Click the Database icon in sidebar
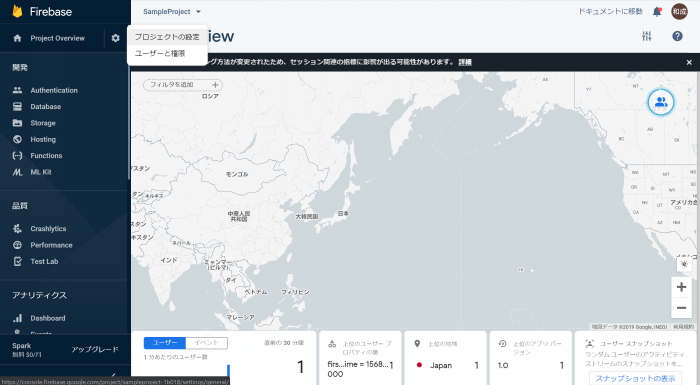Image resolution: width=700 pixels, height=385 pixels. [x=17, y=107]
